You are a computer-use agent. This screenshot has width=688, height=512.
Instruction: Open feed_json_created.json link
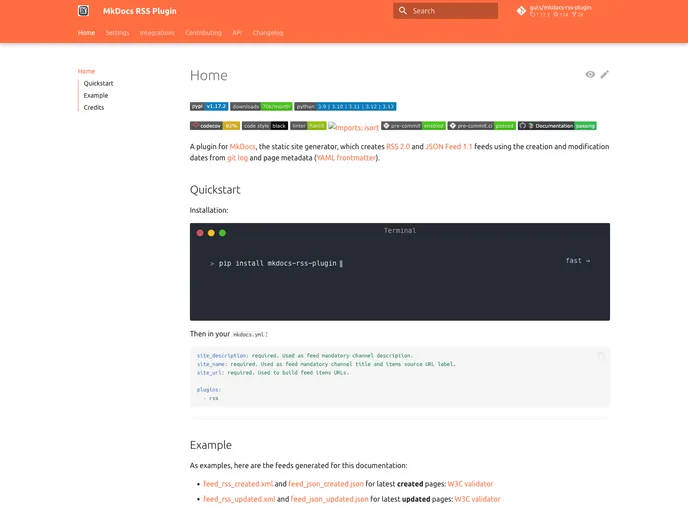coord(326,484)
